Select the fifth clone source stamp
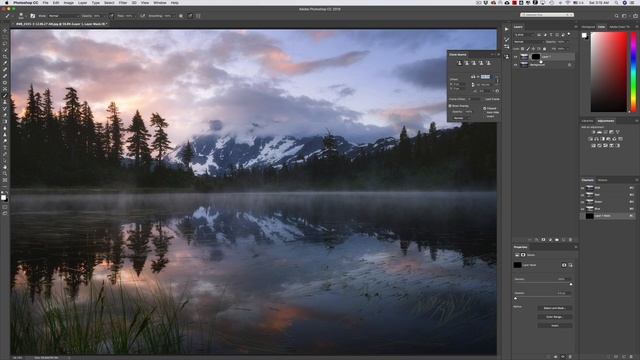This screenshot has height=360, width=640. 488,63
